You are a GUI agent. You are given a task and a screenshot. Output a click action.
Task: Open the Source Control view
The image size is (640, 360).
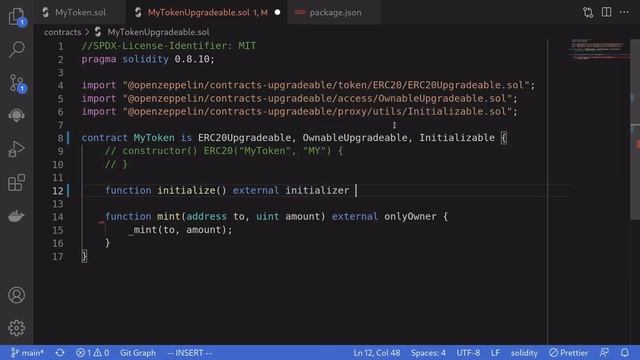16,82
